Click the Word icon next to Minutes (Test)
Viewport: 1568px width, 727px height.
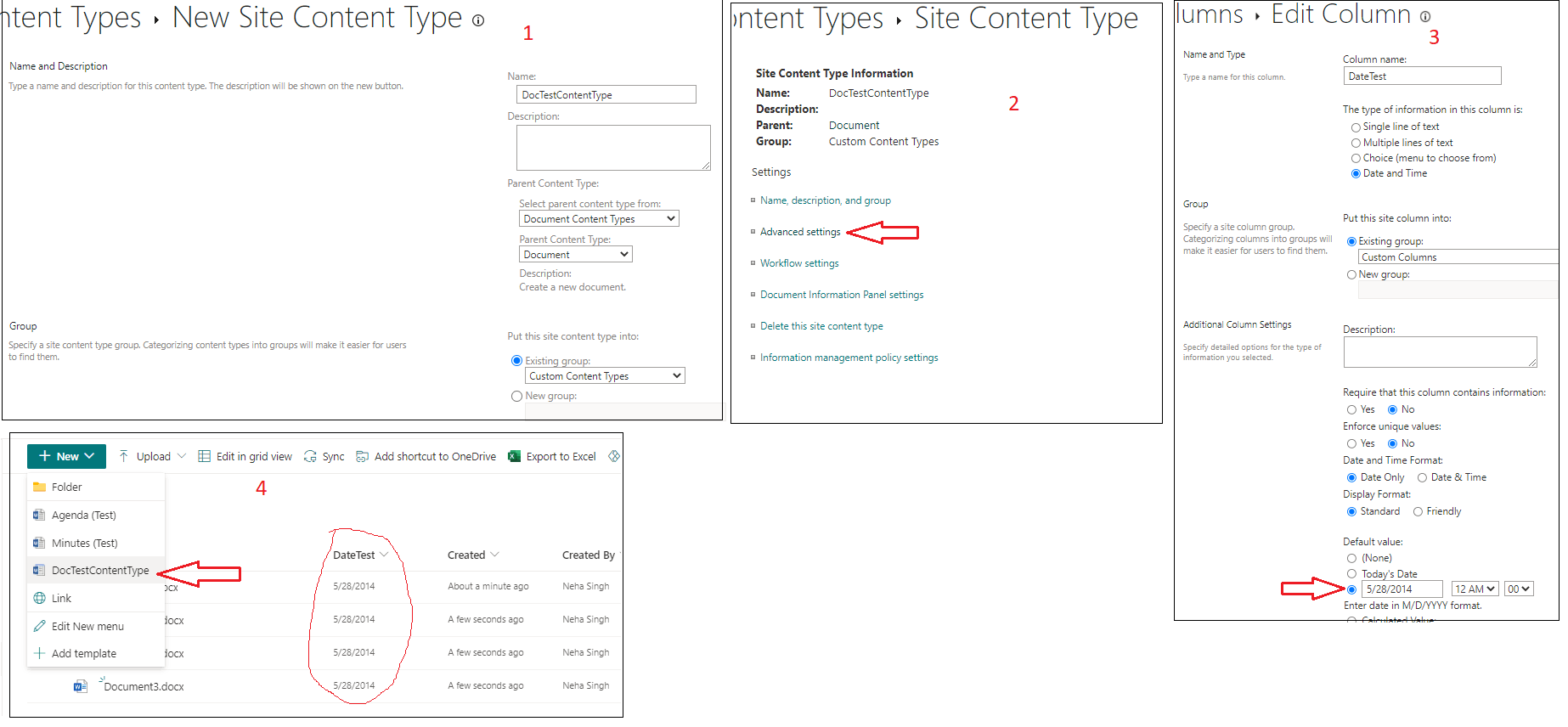click(39, 543)
